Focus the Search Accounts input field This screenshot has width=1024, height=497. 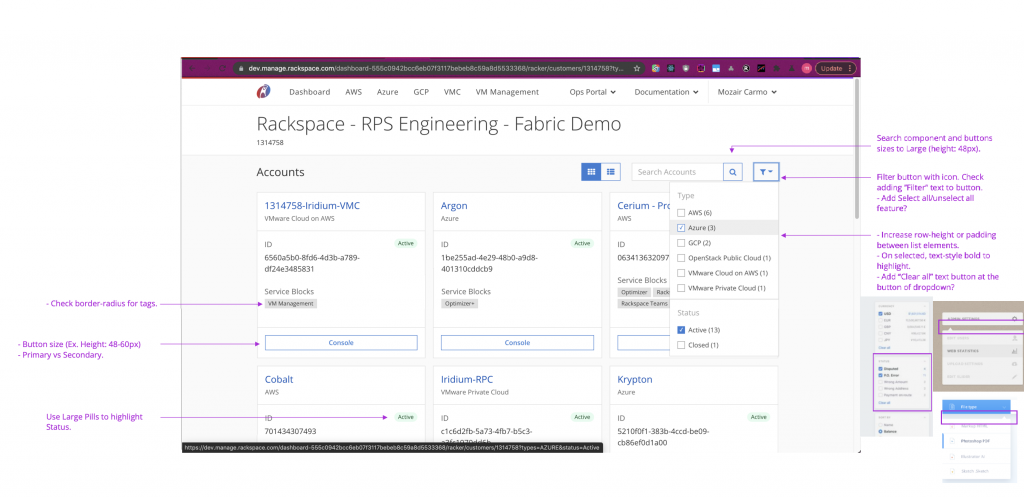(x=677, y=172)
